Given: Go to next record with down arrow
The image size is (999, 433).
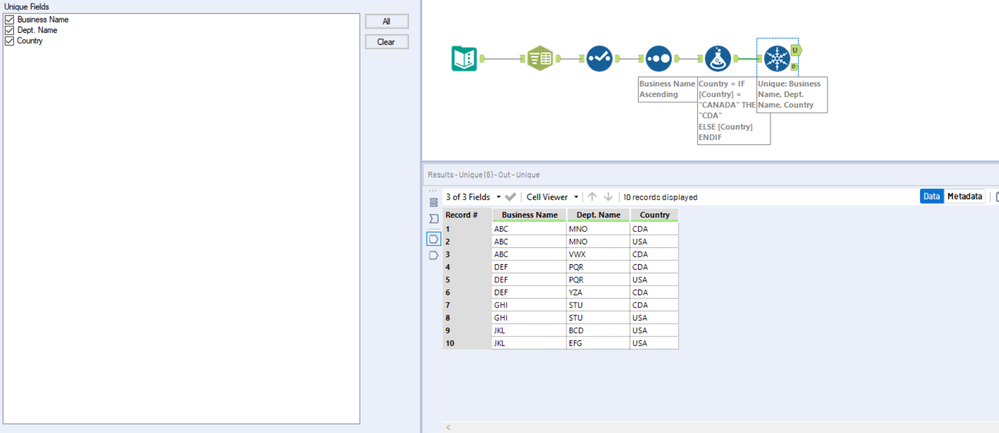Looking at the screenshot, I should tap(608, 197).
